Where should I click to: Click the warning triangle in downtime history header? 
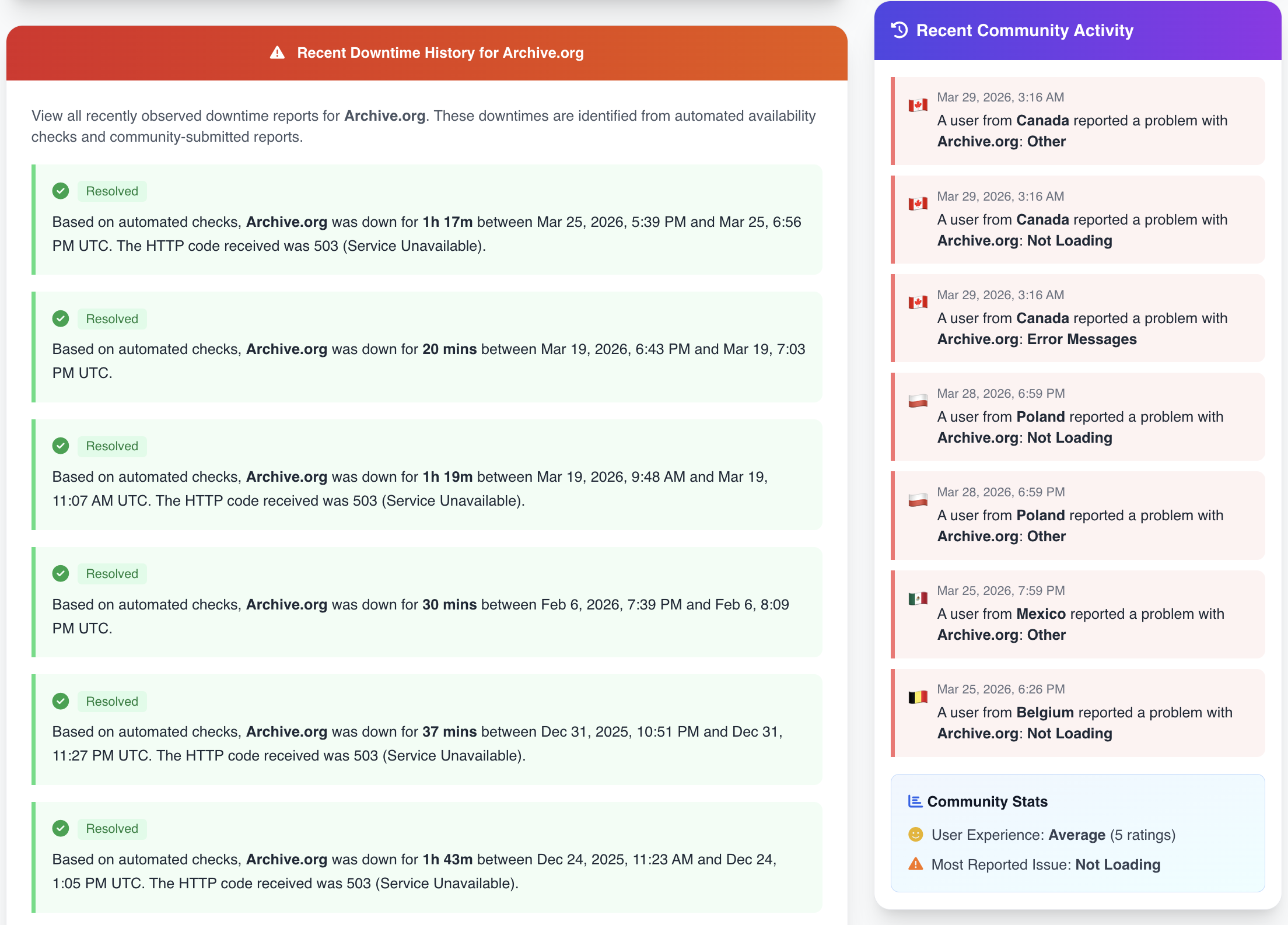(x=277, y=53)
